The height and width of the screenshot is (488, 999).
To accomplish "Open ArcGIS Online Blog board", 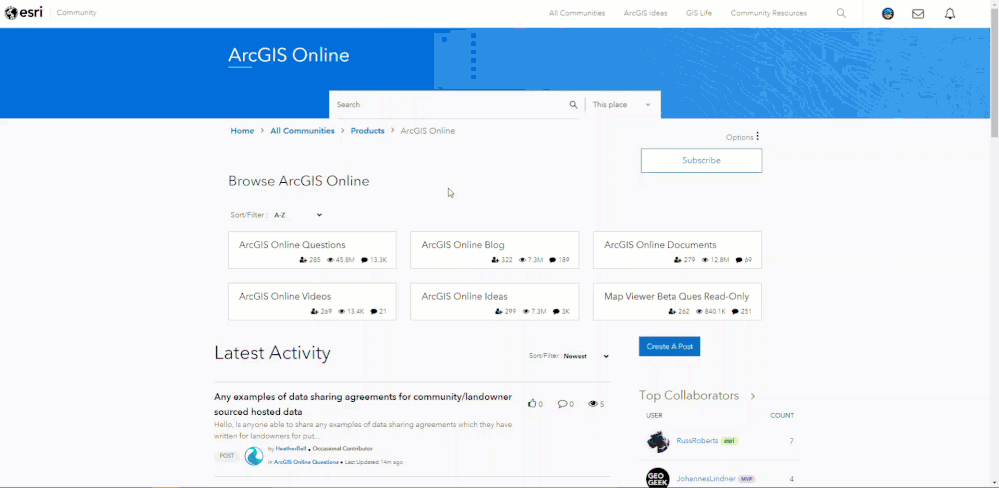I will point(463,245).
